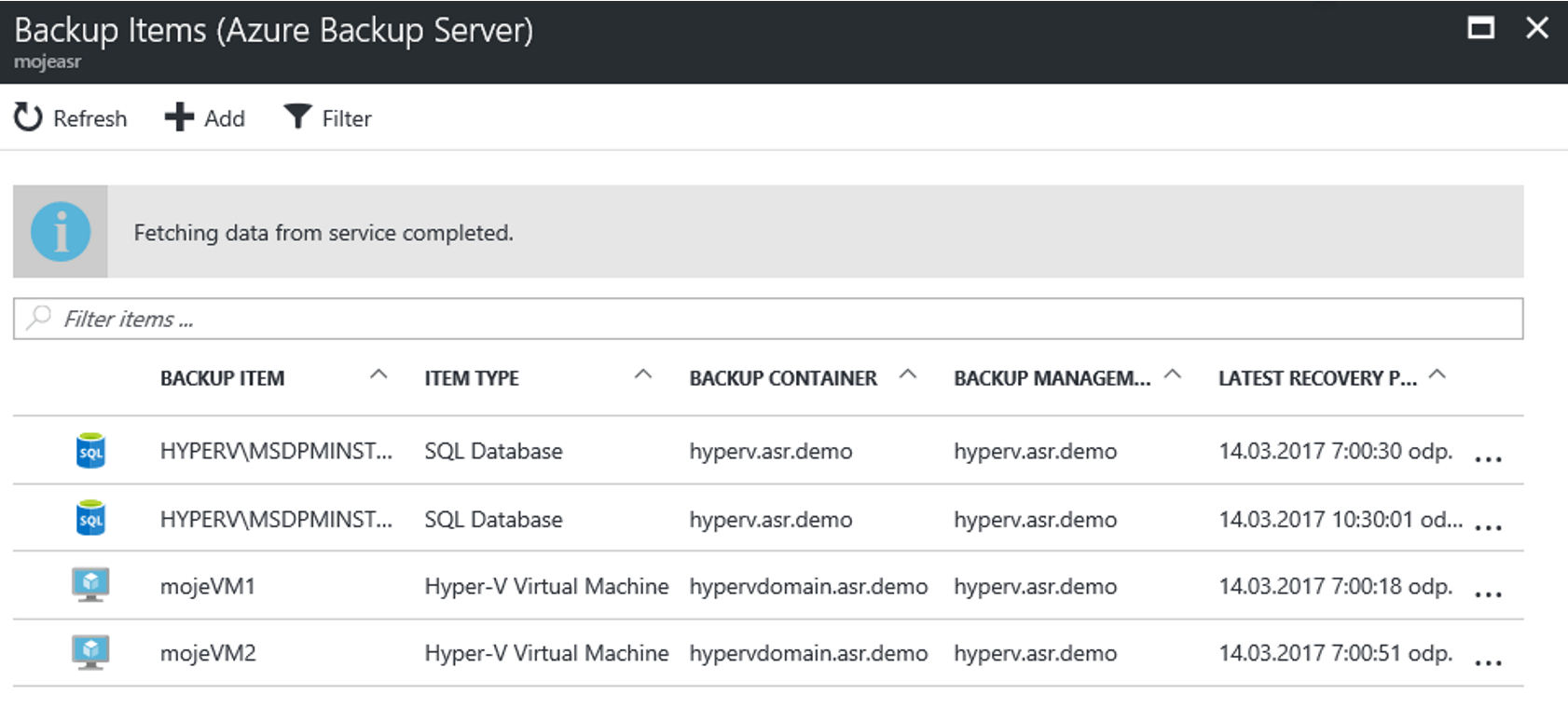This screenshot has width=1568, height=708.
Task: Open the Filter funnel icon
Action: 297,116
